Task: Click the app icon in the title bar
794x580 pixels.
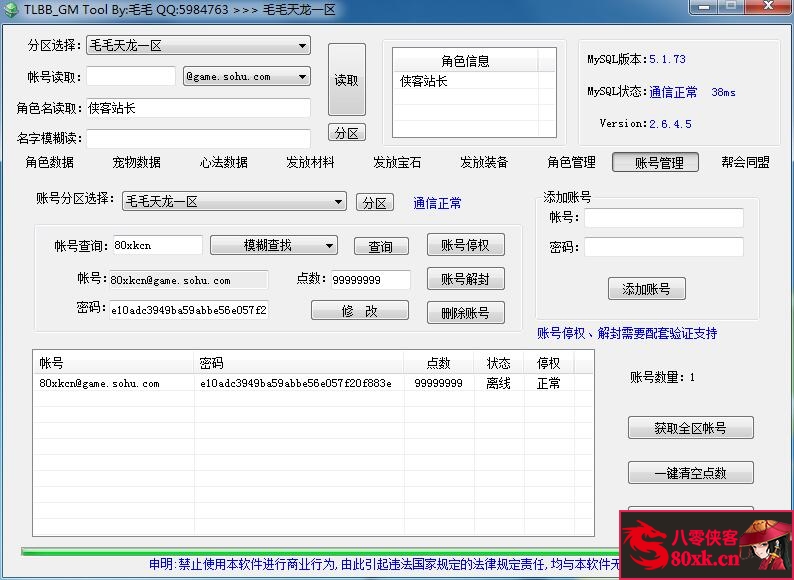Action: coord(11,10)
